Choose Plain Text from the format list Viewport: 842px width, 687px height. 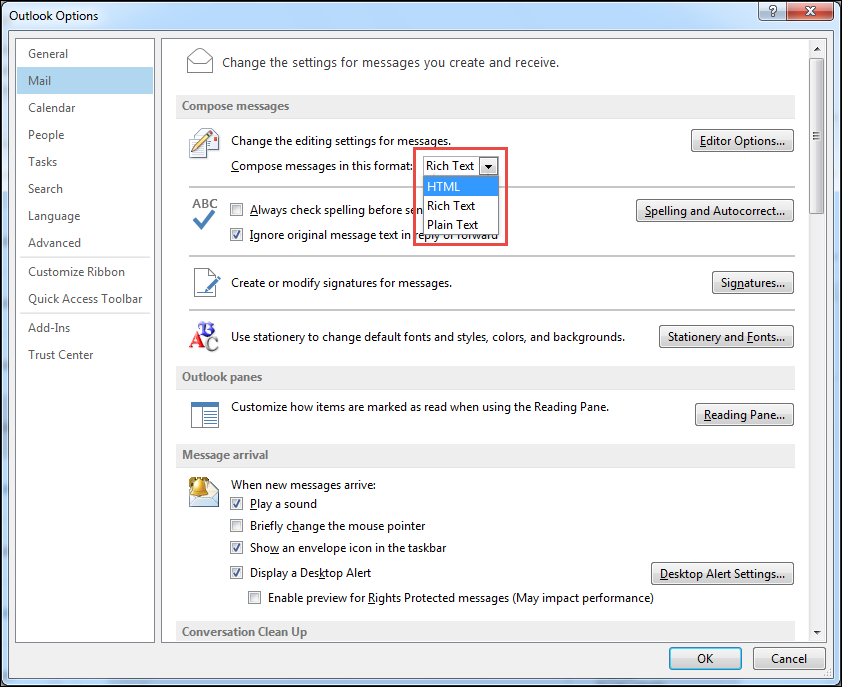pyautogui.click(x=461, y=225)
